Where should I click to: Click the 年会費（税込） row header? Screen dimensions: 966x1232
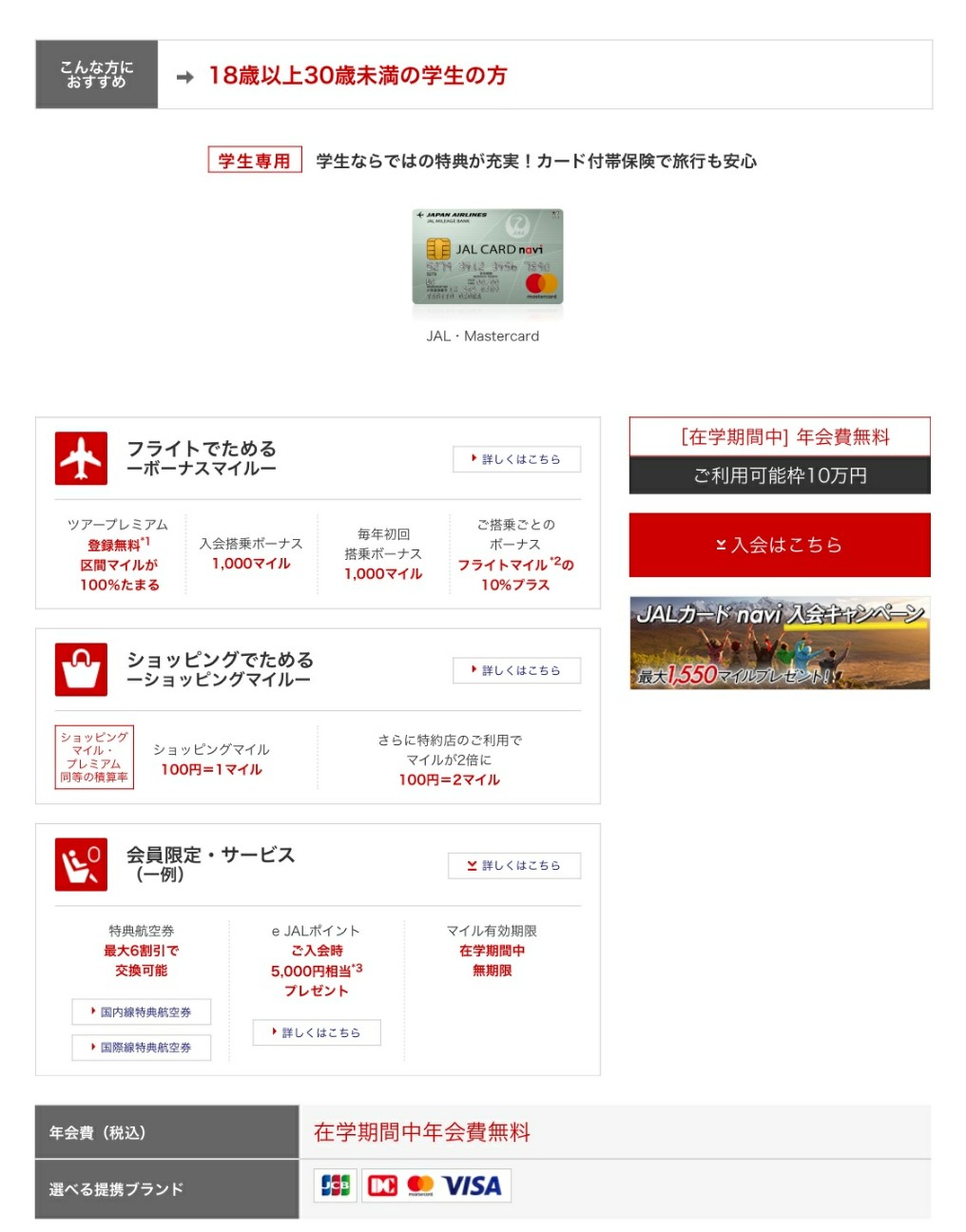167,1132
